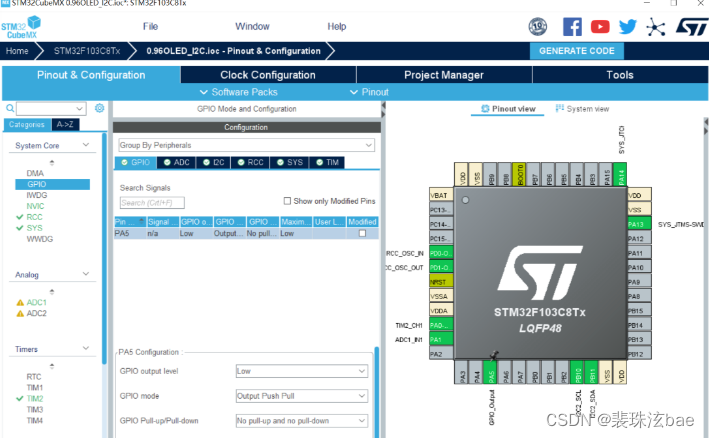This screenshot has width=709, height=438.
Task: Open ST Facebook page icon
Action: click(x=572, y=27)
